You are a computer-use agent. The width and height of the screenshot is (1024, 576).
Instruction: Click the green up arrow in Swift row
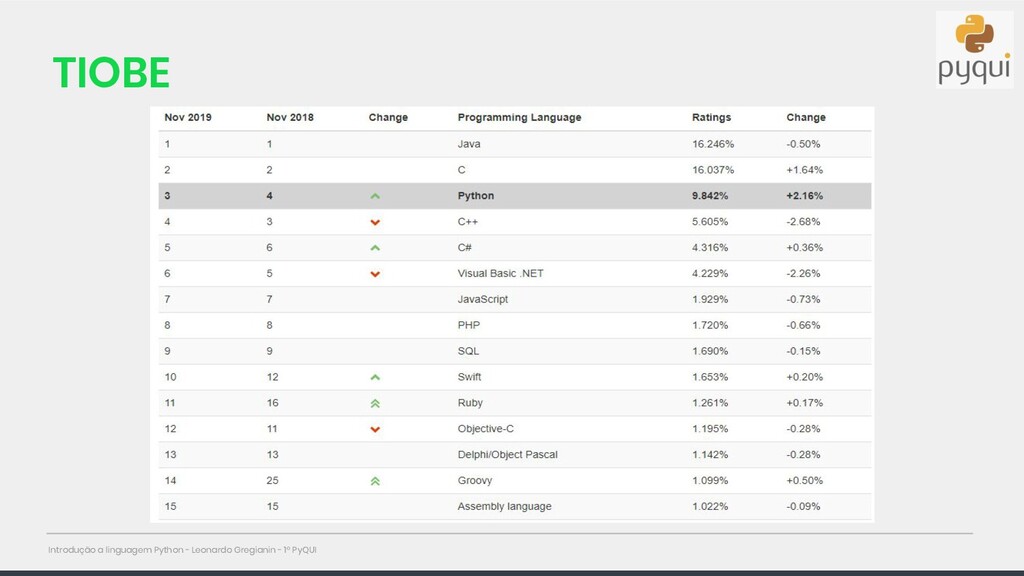[x=375, y=377]
